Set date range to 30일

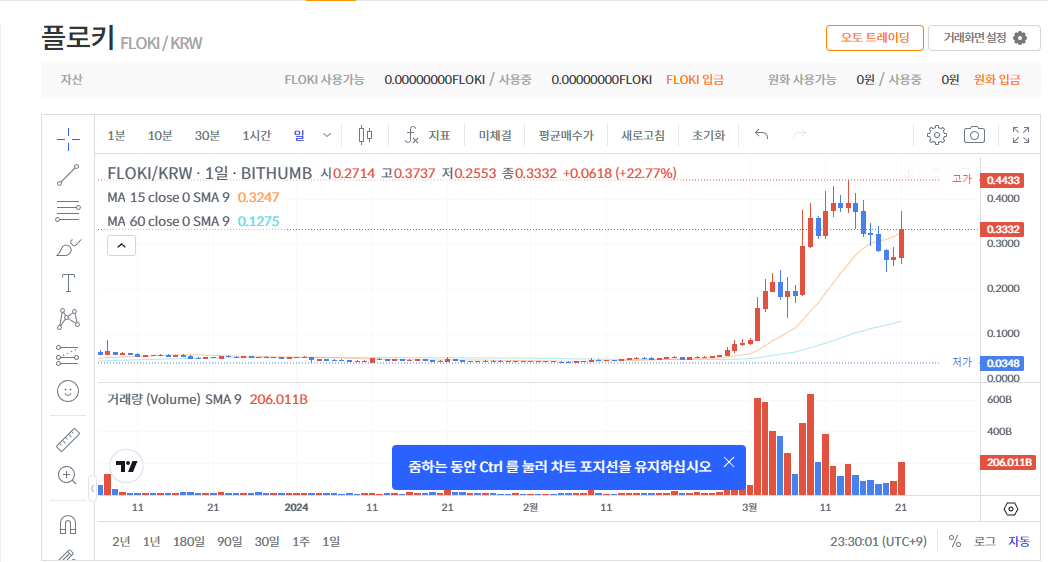[267, 541]
